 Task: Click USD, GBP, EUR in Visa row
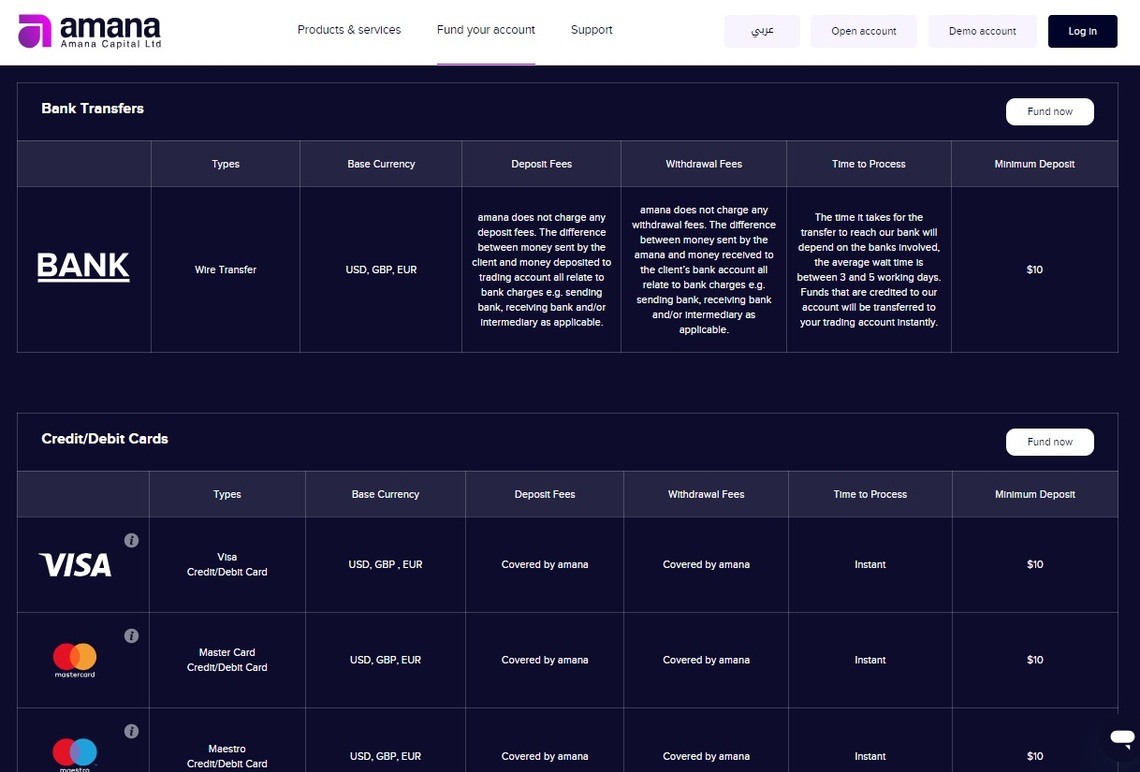[x=385, y=565]
